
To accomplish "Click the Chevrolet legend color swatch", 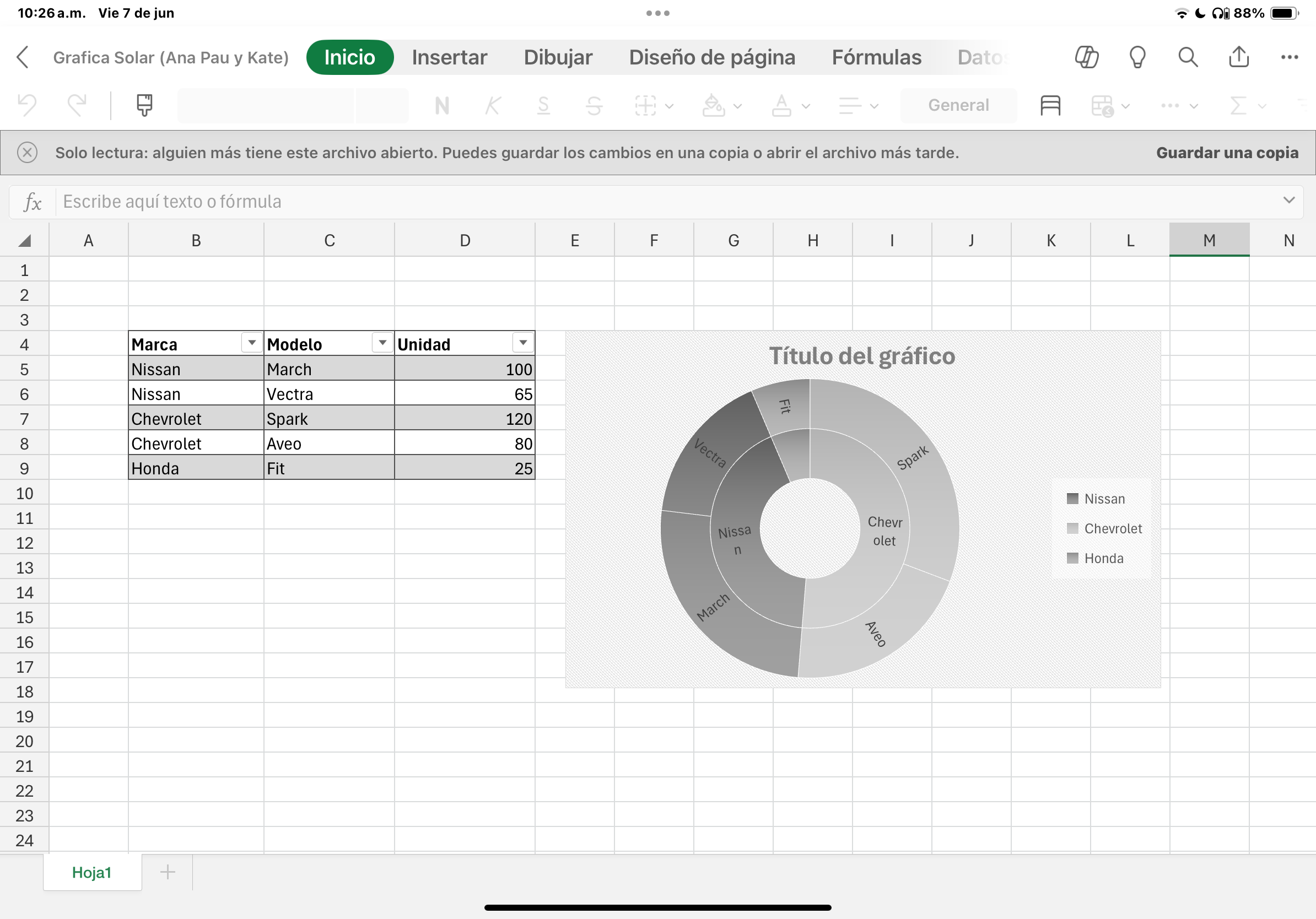I will [1072, 528].
